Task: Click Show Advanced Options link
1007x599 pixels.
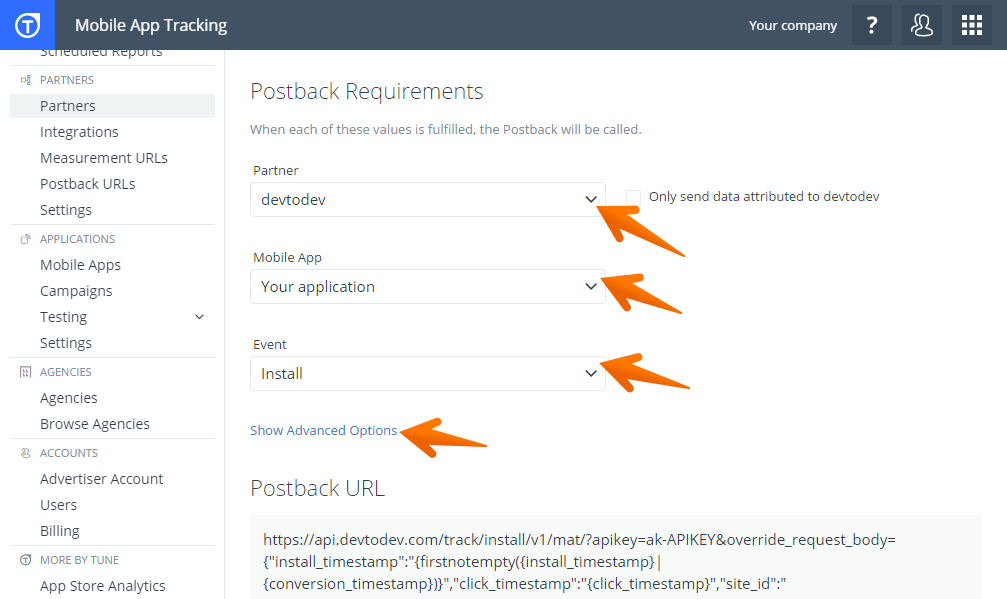Action: pyautogui.click(x=323, y=431)
